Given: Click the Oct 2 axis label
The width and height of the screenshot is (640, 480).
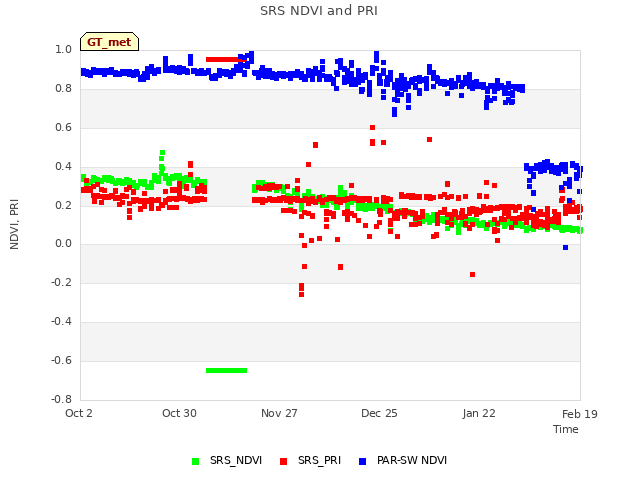Looking at the screenshot, I should pyautogui.click(x=79, y=413).
